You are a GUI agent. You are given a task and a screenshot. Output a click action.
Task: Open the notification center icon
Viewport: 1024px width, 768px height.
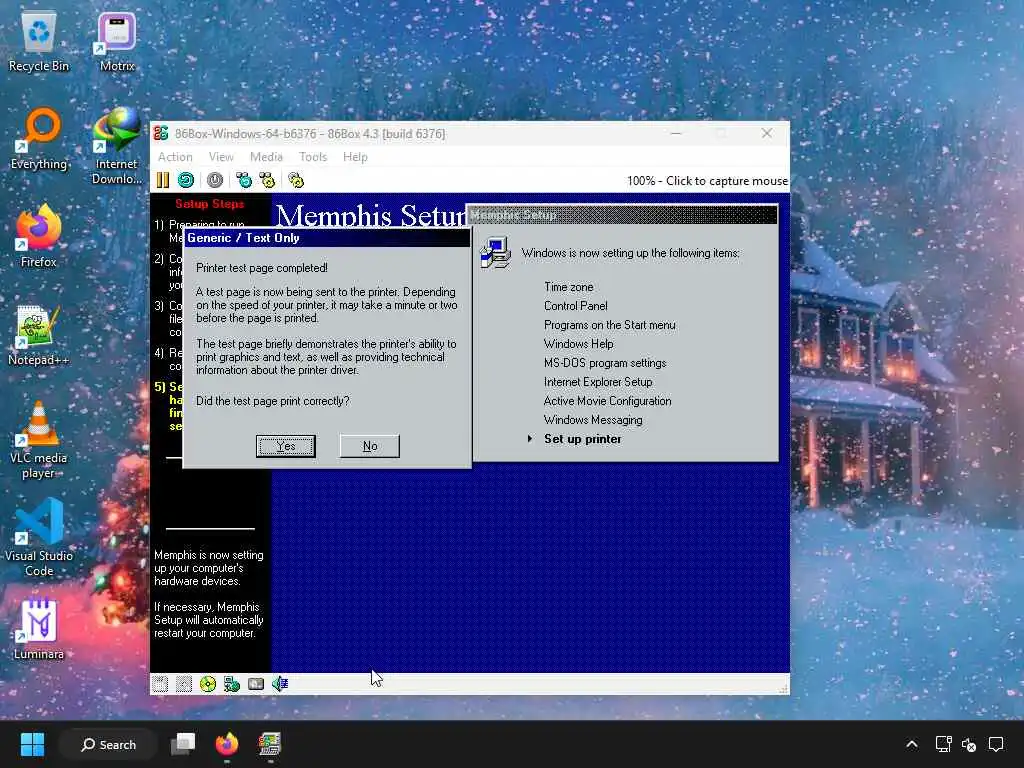click(x=996, y=744)
